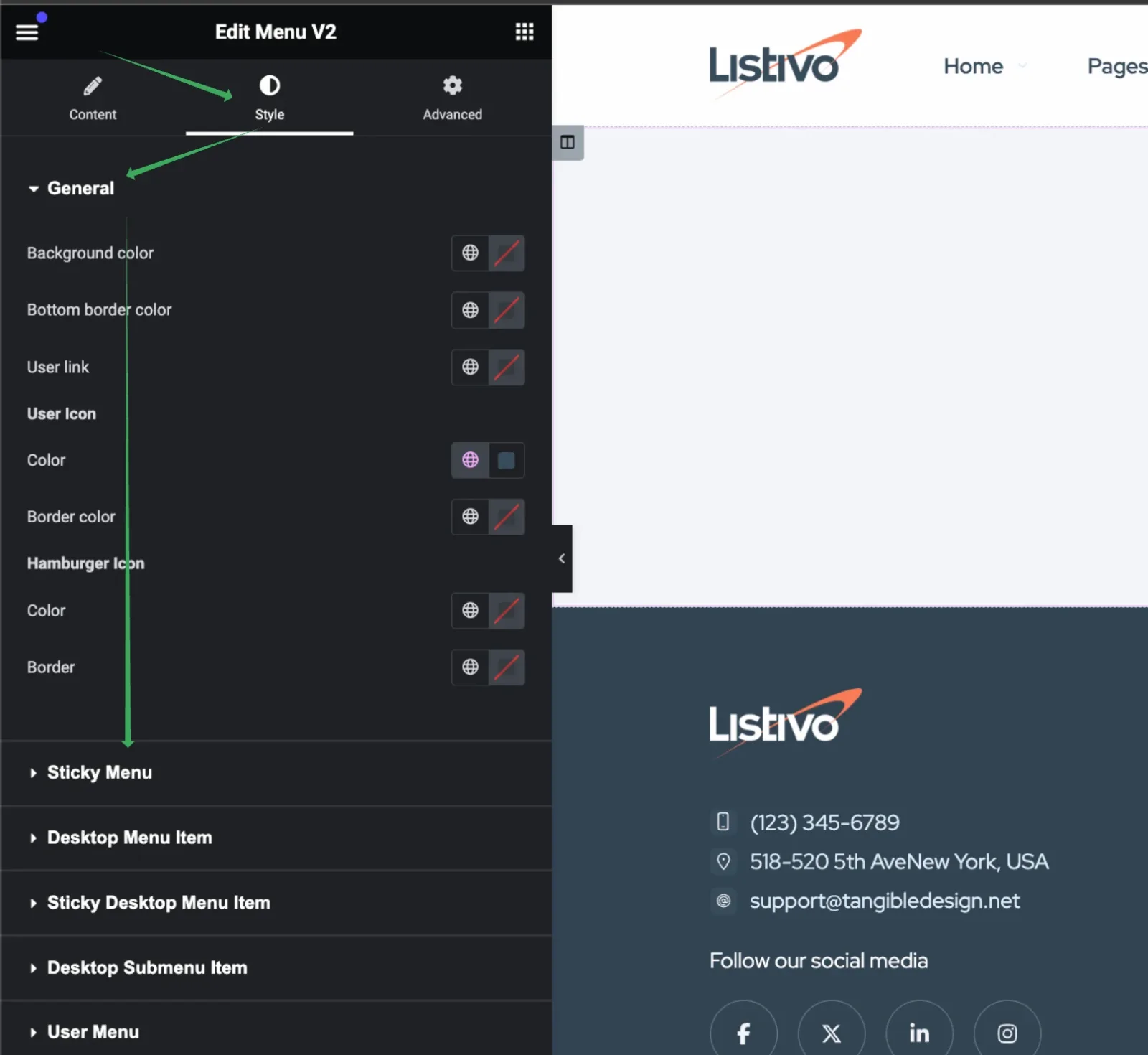Image resolution: width=1148 pixels, height=1055 pixels.
Task: Open the widgets grid panel
Action: (524, 32)
